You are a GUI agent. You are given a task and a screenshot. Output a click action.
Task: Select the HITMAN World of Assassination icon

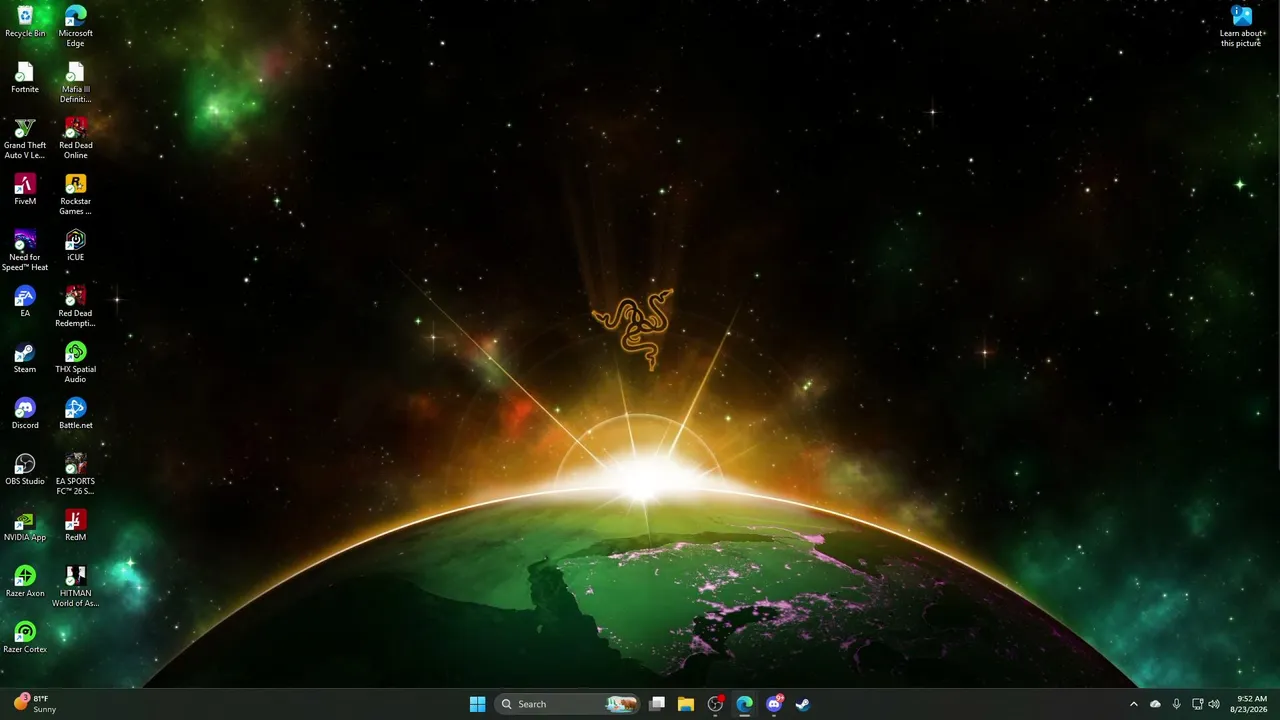click(x=75, y=587)
